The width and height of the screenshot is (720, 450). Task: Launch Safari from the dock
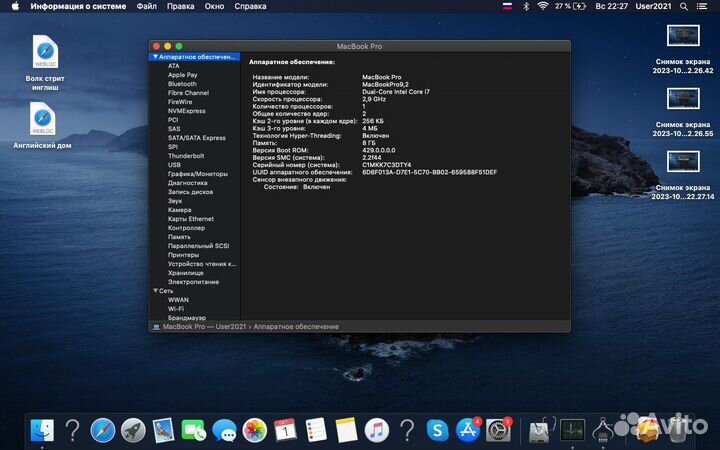[103, 431]
